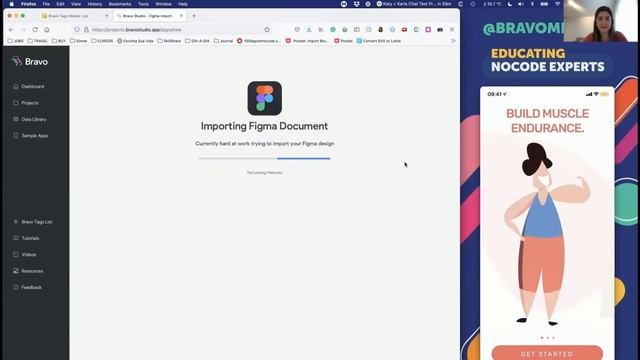
Task: Click the presenter webcam thumbnail
Action: pyautogui.click(x=600, y=21)
